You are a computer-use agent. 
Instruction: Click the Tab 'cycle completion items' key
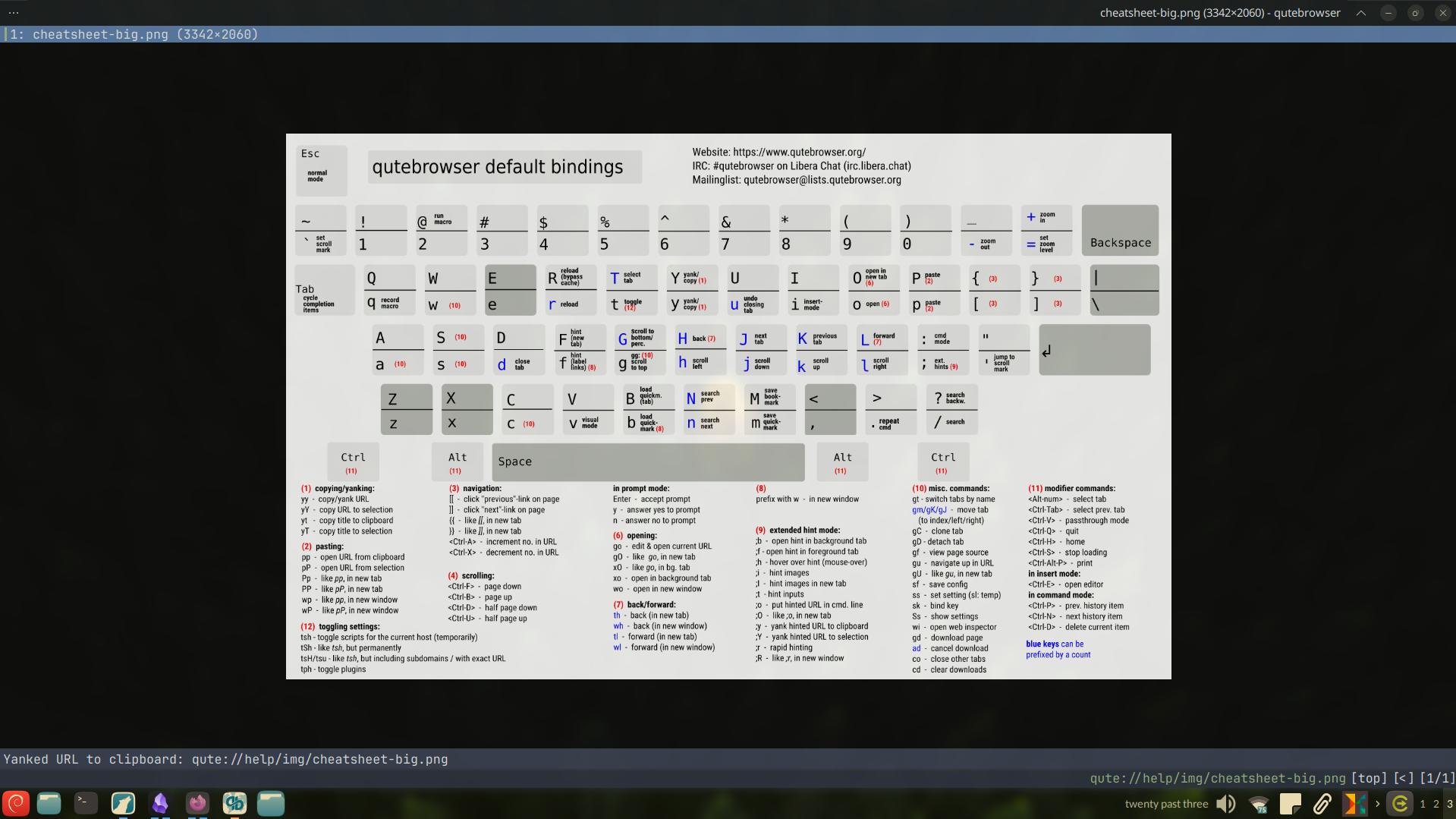325,290
